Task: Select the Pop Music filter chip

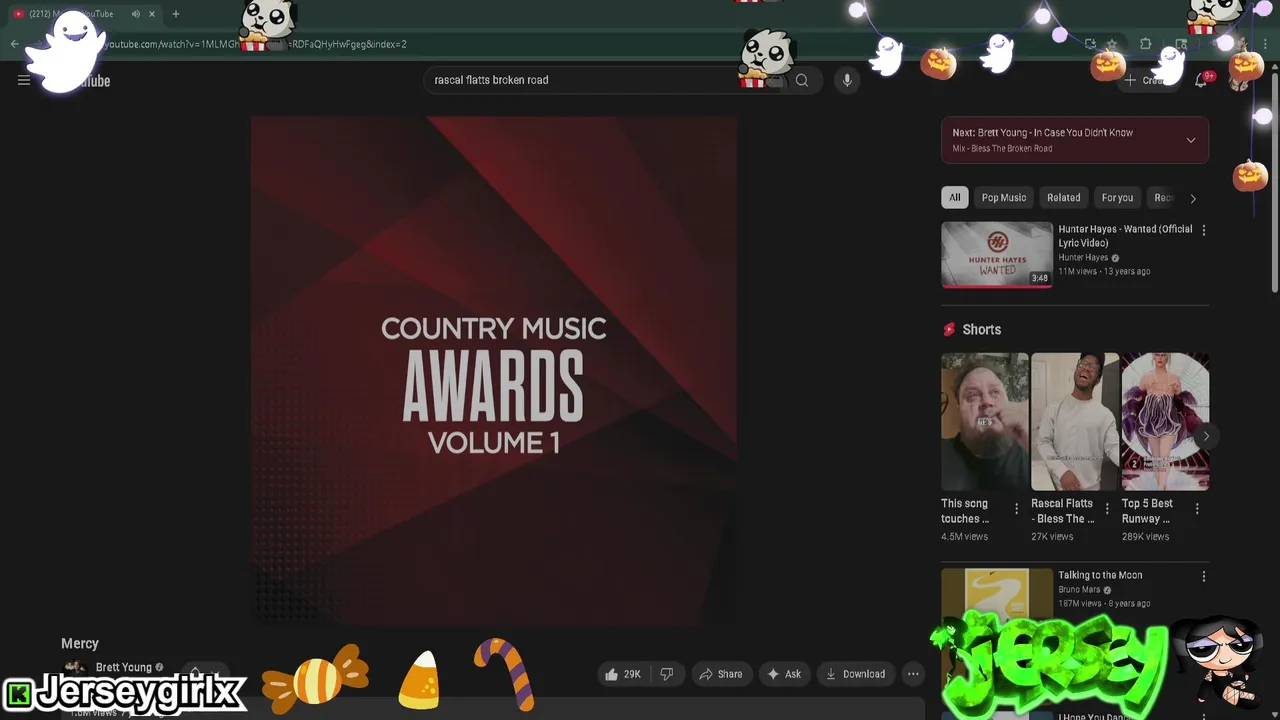Action: 1004,198
